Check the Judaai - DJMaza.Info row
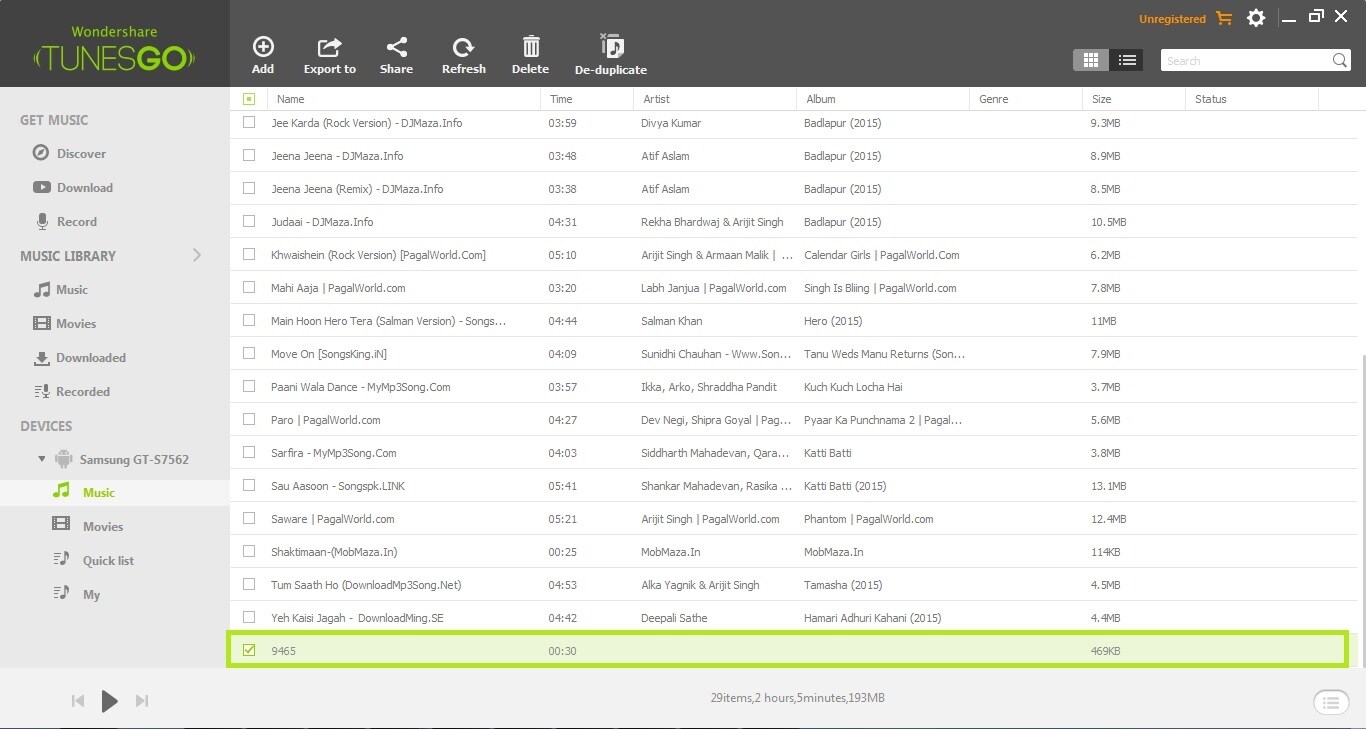Viewport: 1366px width, 729px height. point(249,222)
